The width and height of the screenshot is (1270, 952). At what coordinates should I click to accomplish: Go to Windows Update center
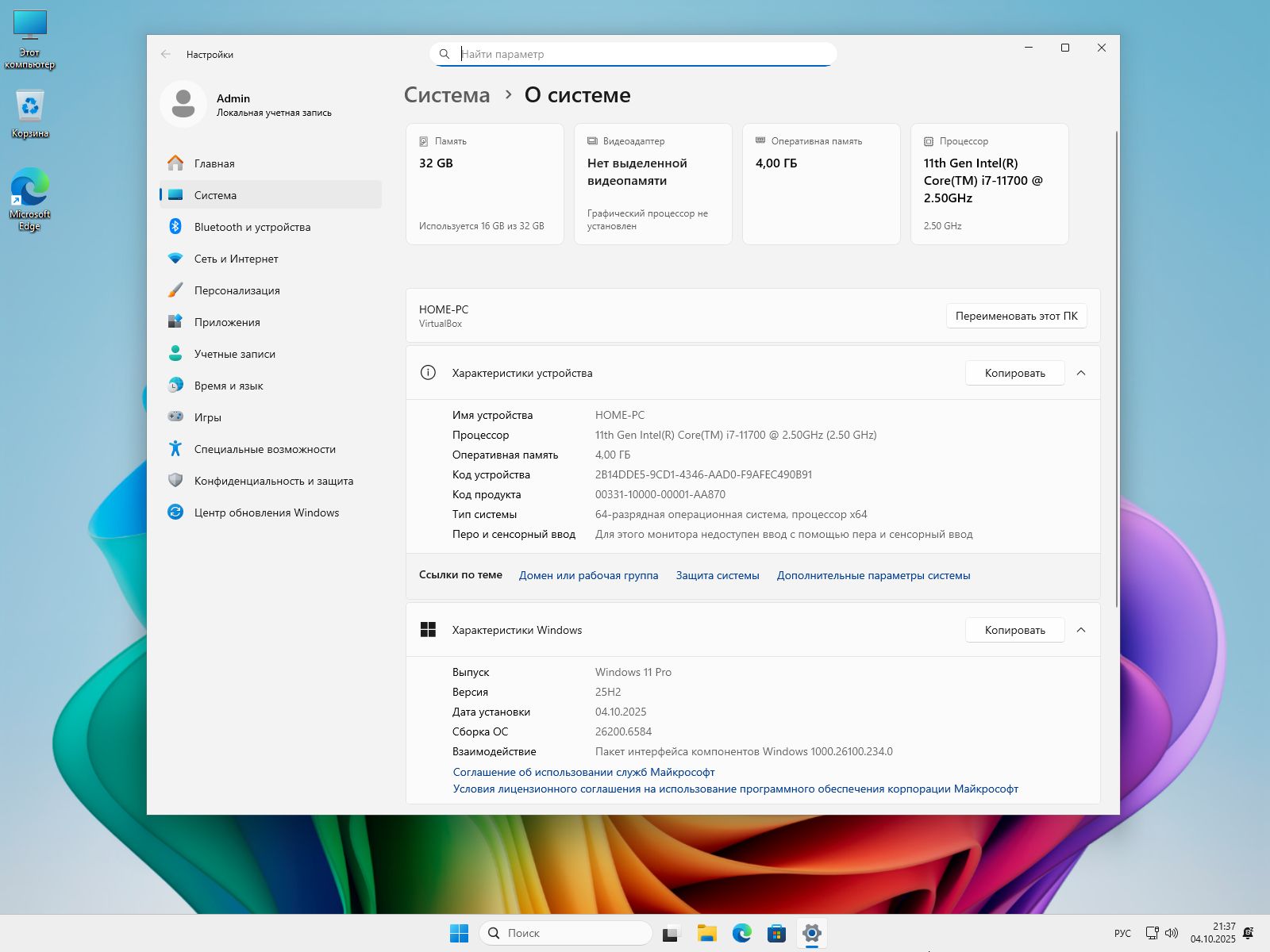(266, 512)
